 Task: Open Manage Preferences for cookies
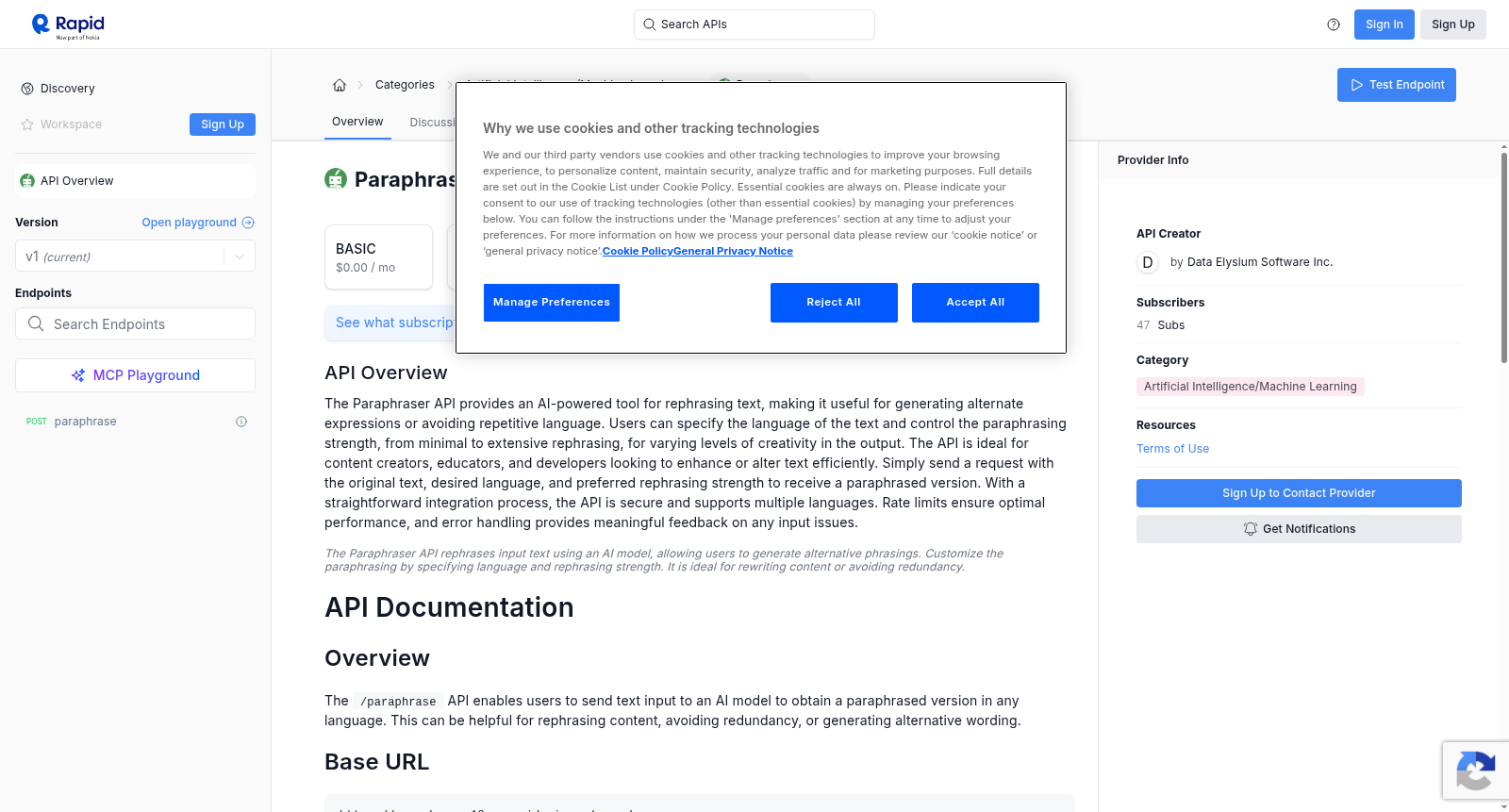coord(552,303)
